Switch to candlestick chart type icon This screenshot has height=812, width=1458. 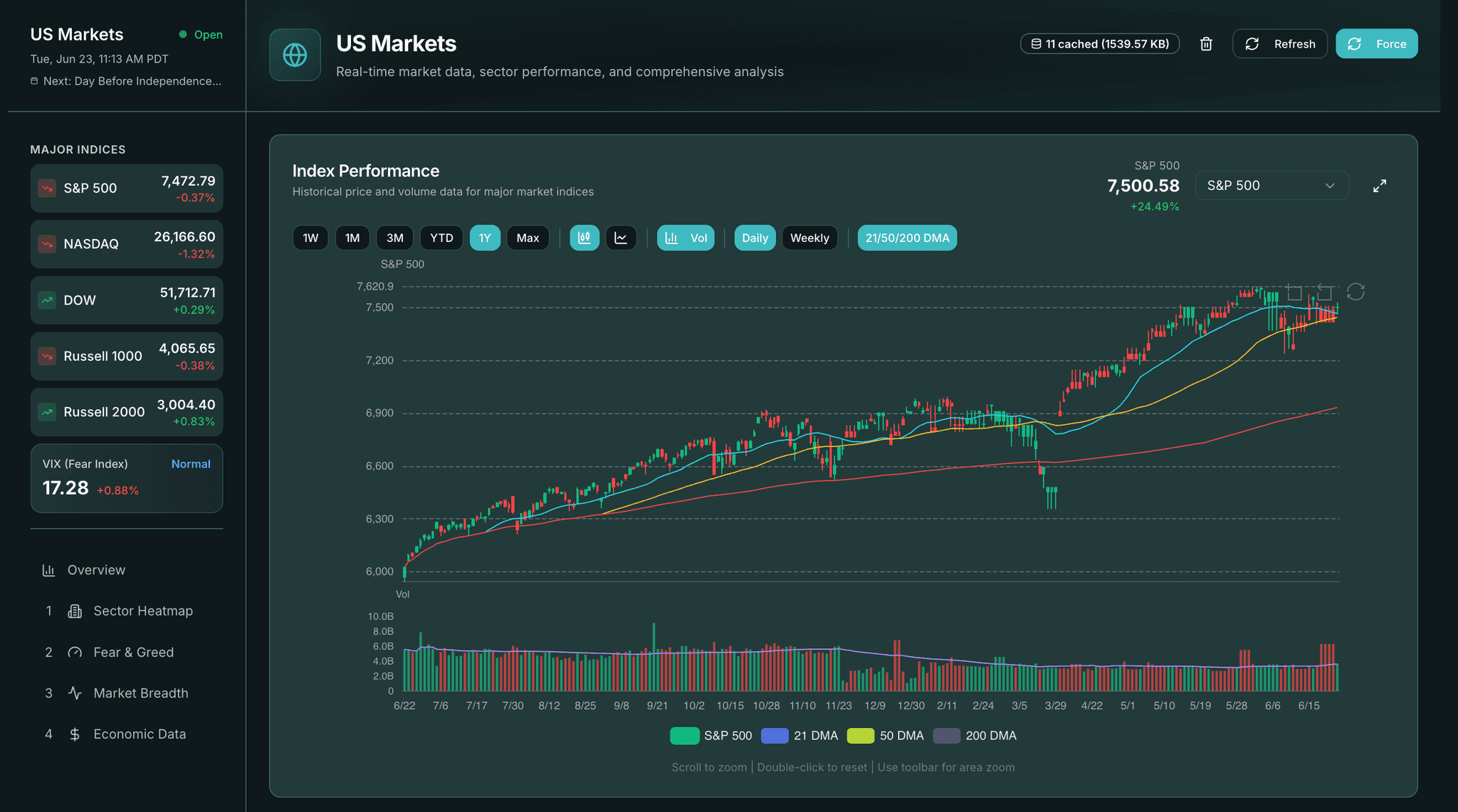584,238
